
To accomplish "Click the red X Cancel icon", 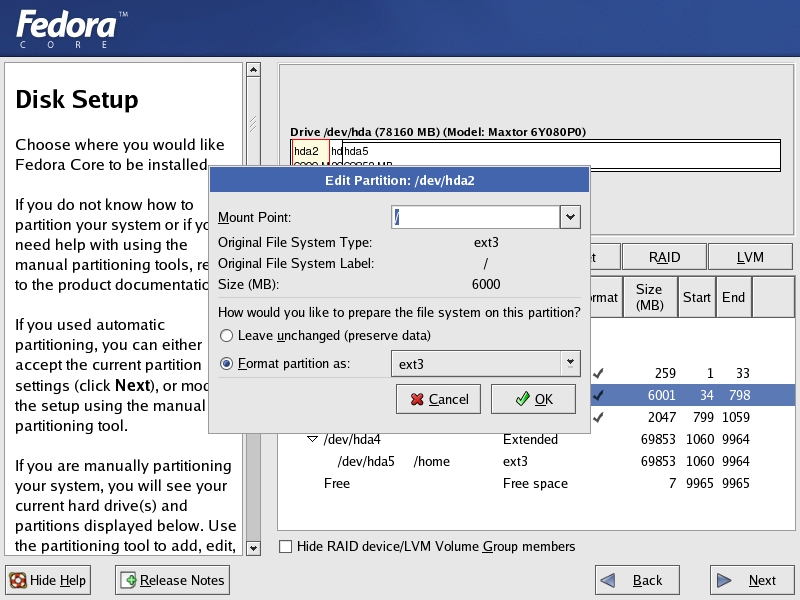I will pyautogui.click(x=417, y=399).
